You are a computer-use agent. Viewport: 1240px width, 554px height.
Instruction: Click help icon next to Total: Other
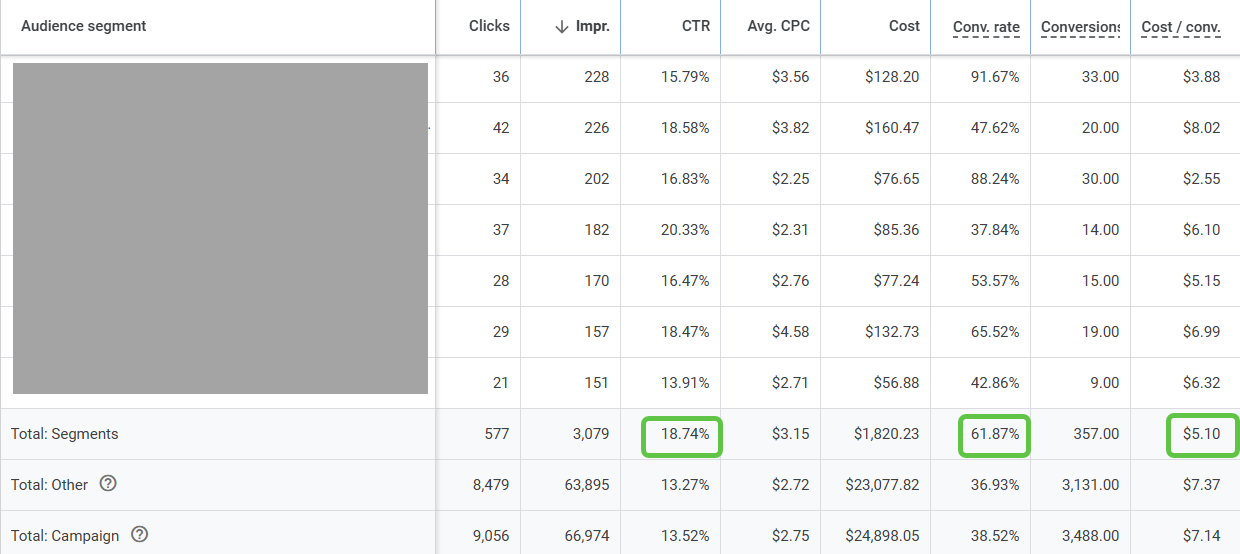tap(108, 484)
